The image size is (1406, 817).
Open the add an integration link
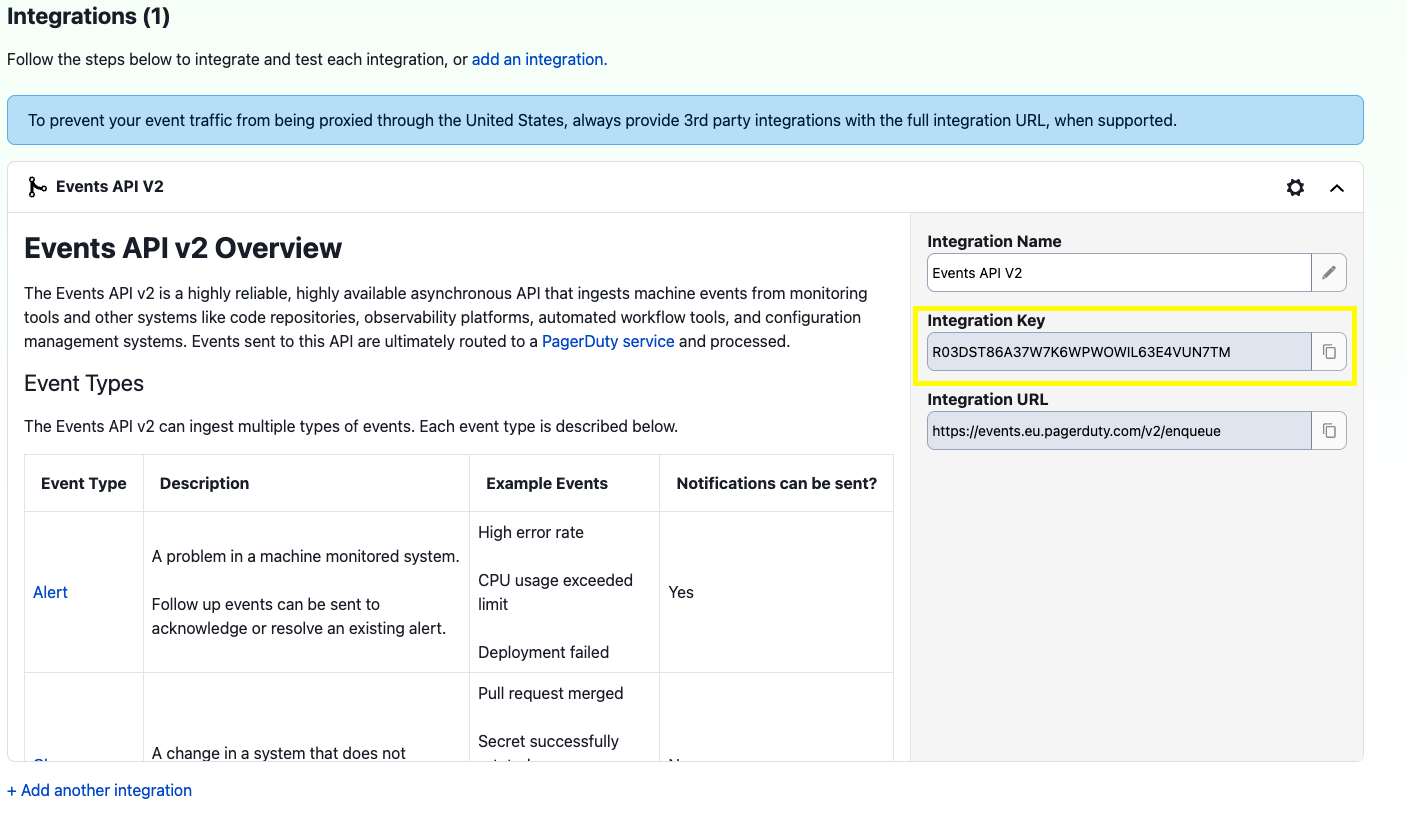pyautogui.click(x=537, y=59)
